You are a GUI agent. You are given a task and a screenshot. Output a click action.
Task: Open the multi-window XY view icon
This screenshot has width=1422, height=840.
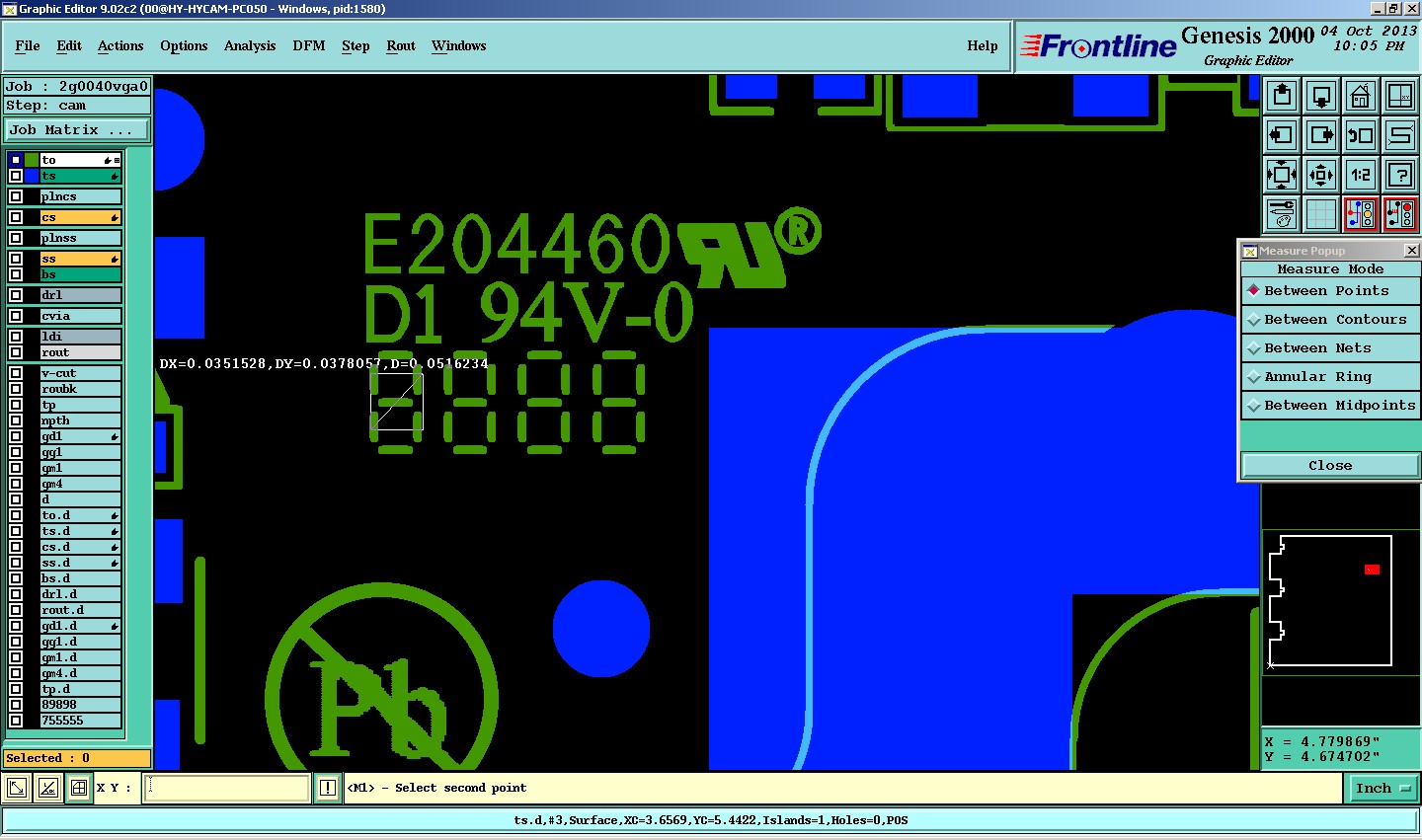pos(1400,96)
